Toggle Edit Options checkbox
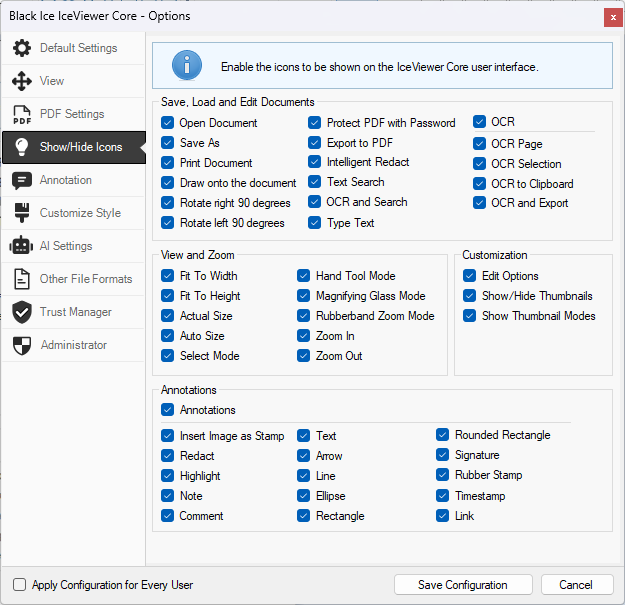Image resolution: width=625 pixels, height=605 pixels. (470, 276)
